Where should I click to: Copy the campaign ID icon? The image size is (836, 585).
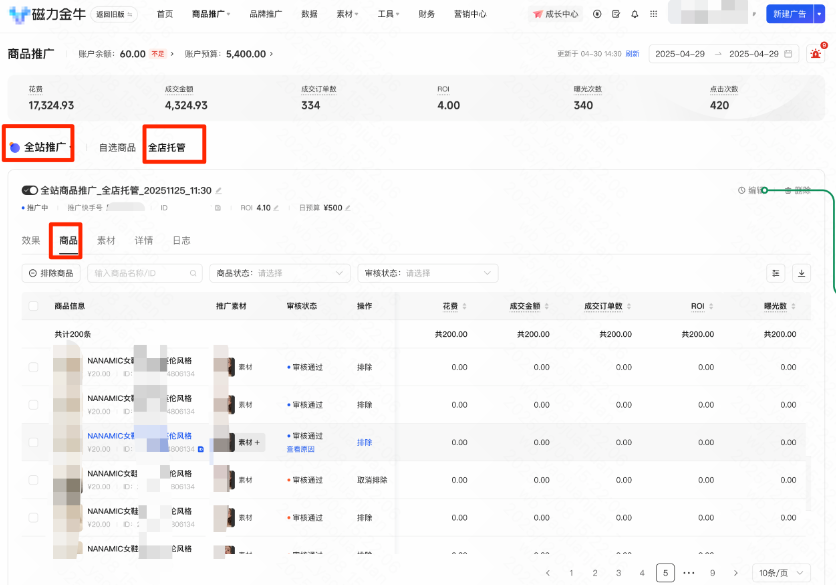[x=218, y=208]
